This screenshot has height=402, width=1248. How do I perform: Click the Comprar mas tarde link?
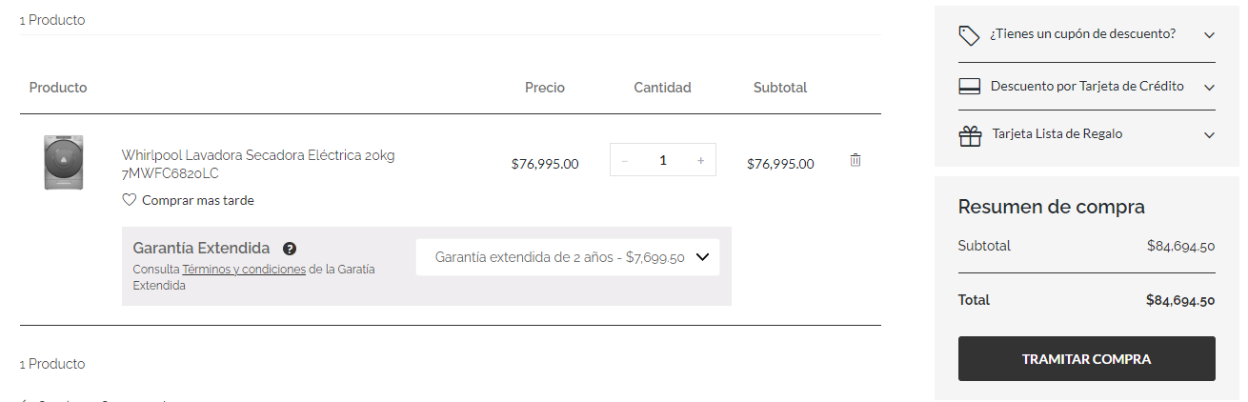click(x=198, y=200)
